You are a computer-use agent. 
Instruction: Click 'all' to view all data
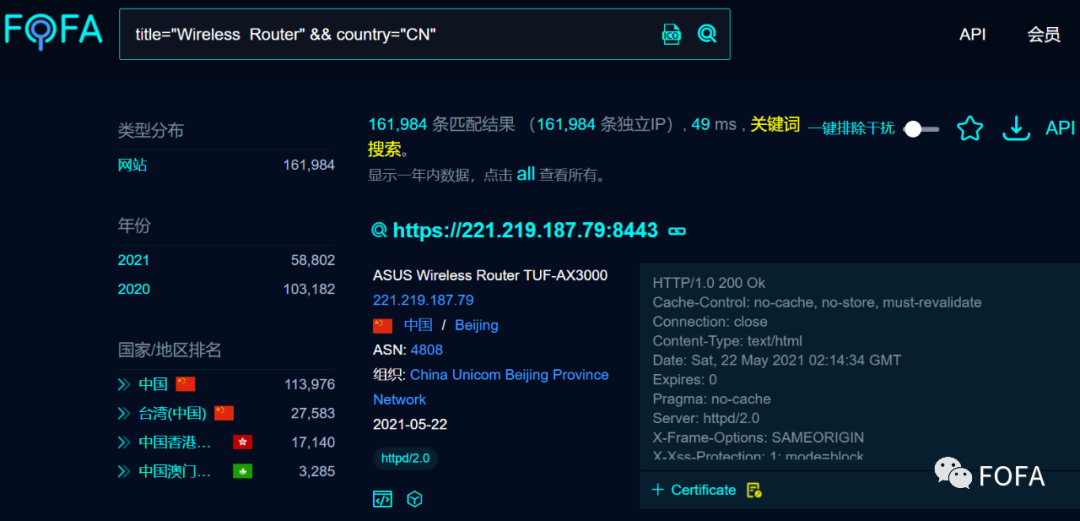coord(526,174)
